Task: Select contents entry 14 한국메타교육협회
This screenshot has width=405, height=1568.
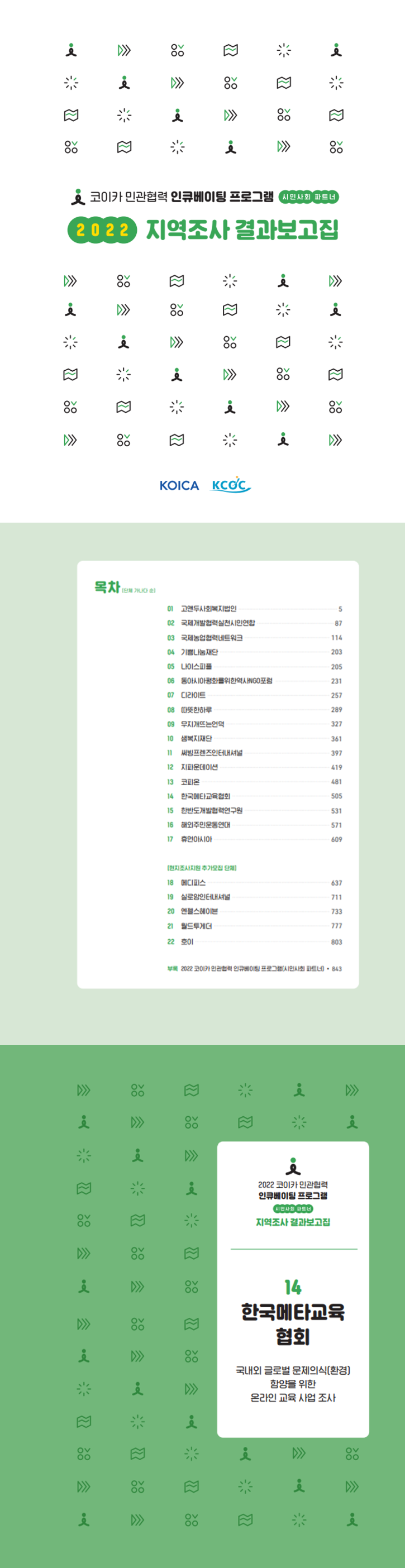Action: click(x=255, y=796)
